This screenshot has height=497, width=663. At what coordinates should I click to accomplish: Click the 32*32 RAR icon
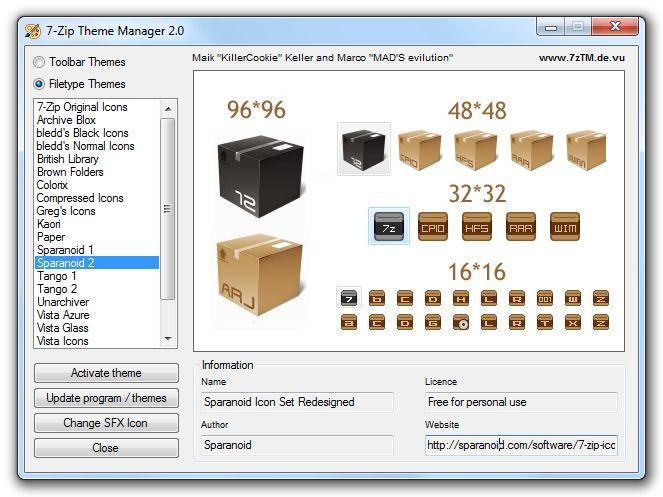tap(521, 227)
